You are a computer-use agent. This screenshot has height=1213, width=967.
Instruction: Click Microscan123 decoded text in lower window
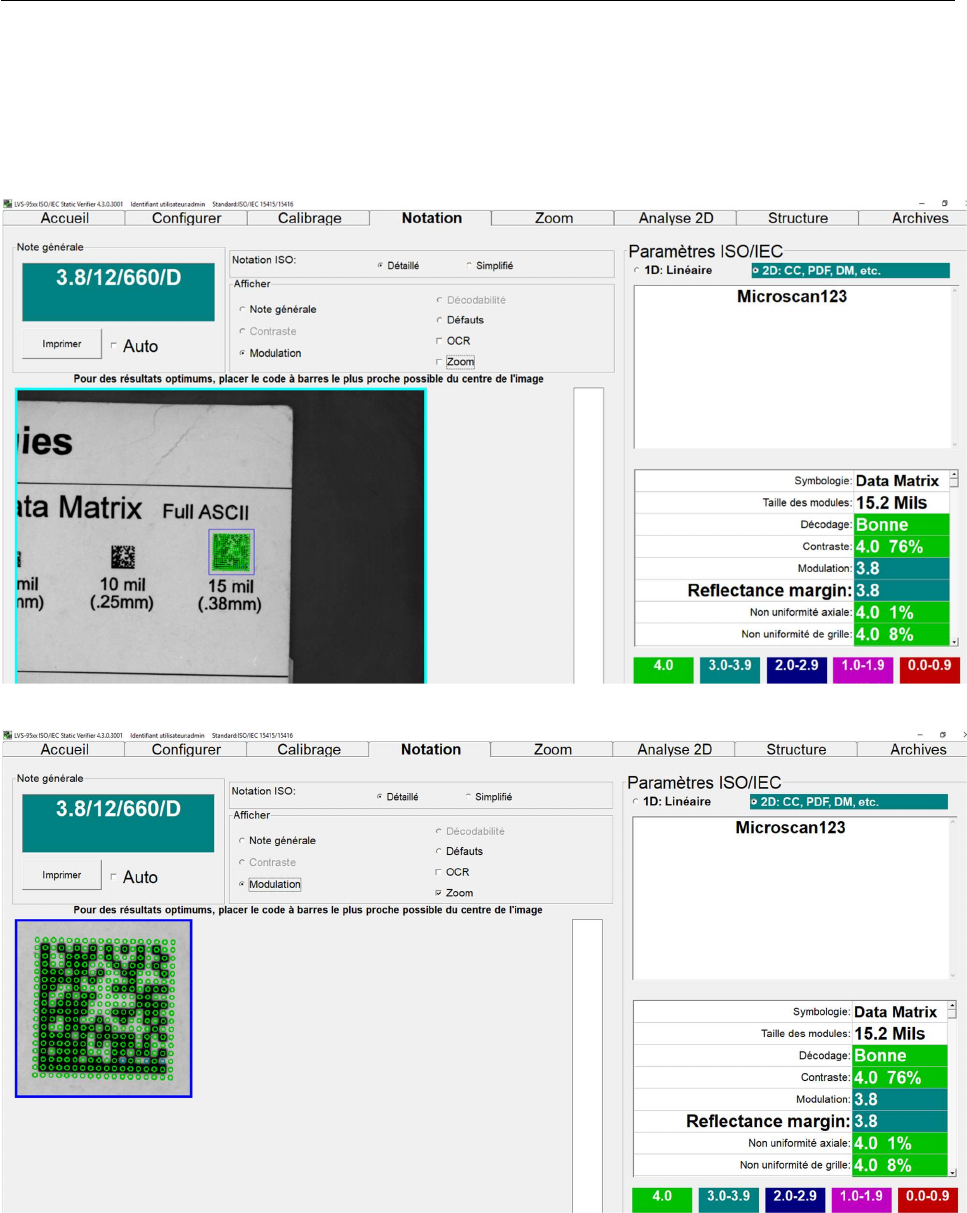(x=791, y=828)
